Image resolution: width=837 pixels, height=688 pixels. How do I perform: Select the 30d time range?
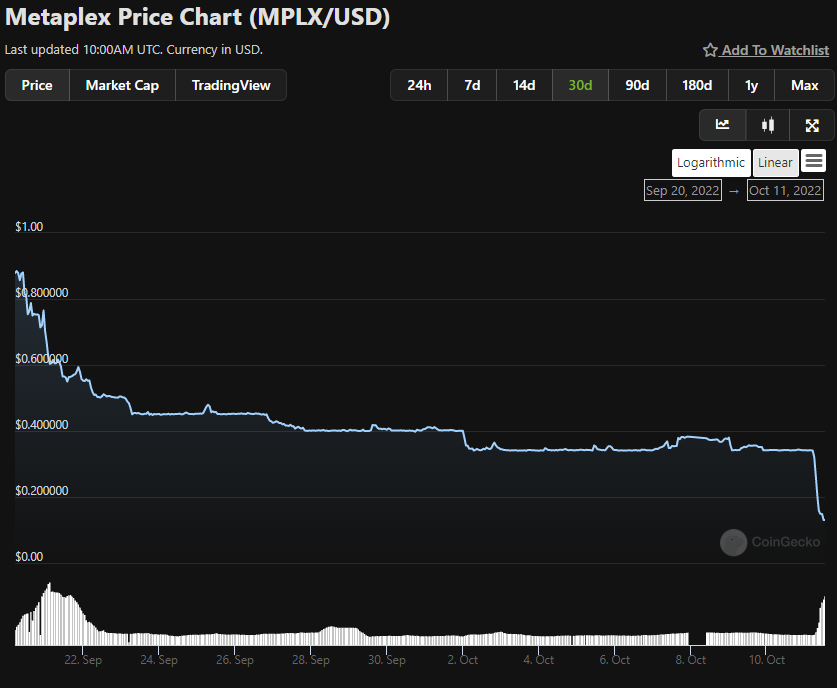click(x=580, y=85)
